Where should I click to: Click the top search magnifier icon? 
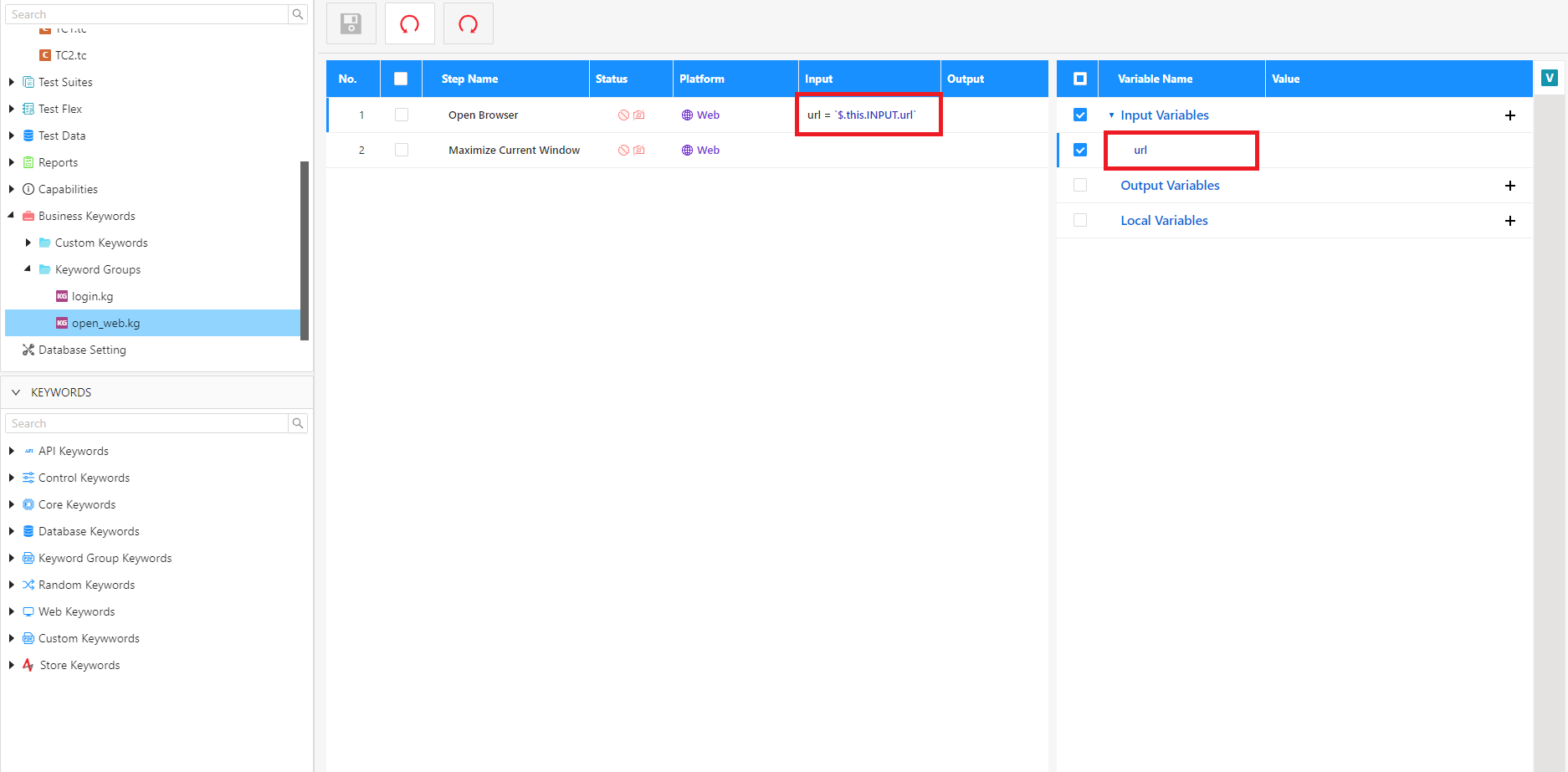click(298, 14)
